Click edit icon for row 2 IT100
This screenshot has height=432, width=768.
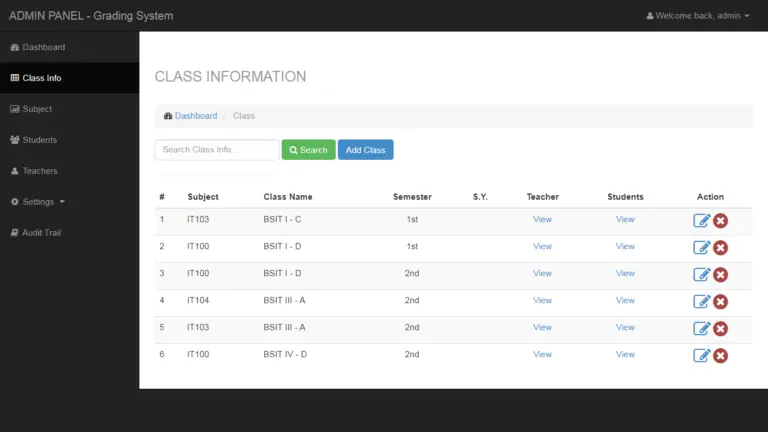701,247
